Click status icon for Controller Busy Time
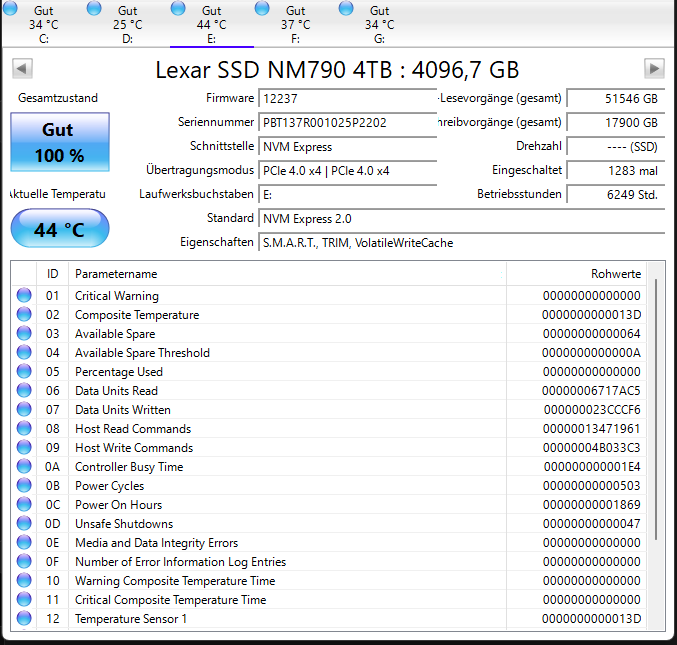This screenshot has height=645, width=677. [24, 466]
